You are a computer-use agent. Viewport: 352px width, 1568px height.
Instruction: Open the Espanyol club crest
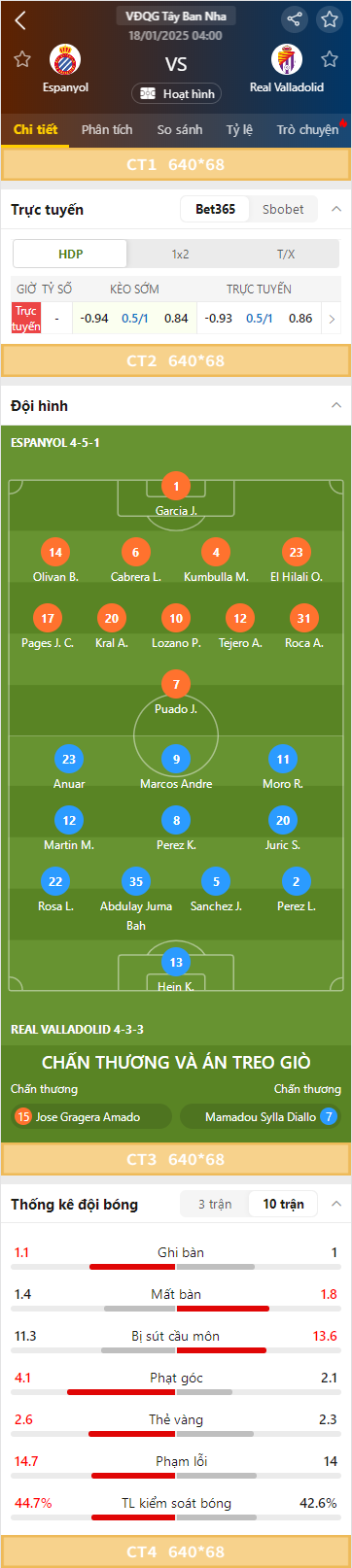pyautogui.click(x=65, y=60)
